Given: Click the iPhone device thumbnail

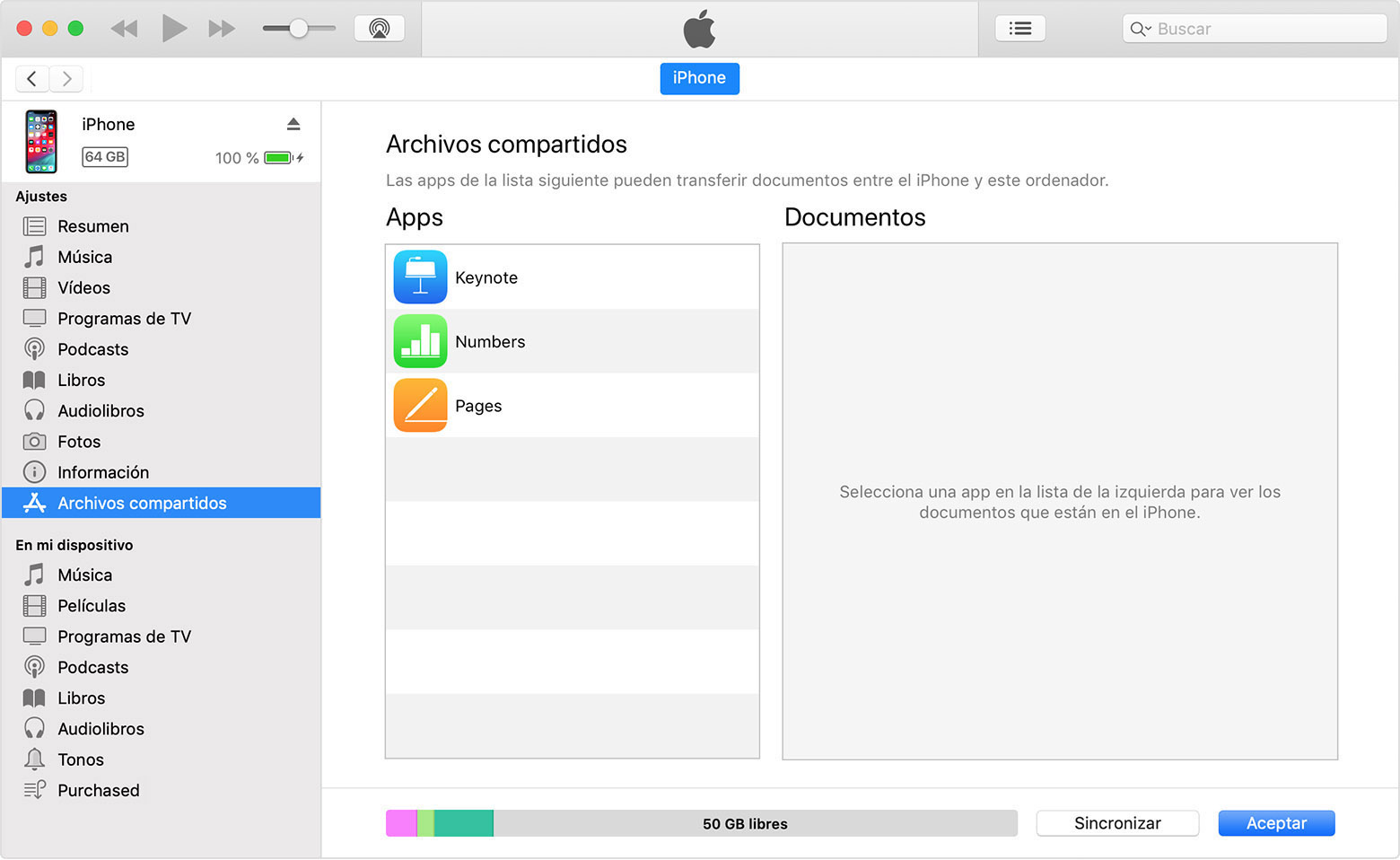Looking at the screenshot, I should pyautogui.click(x=41, y=141).
